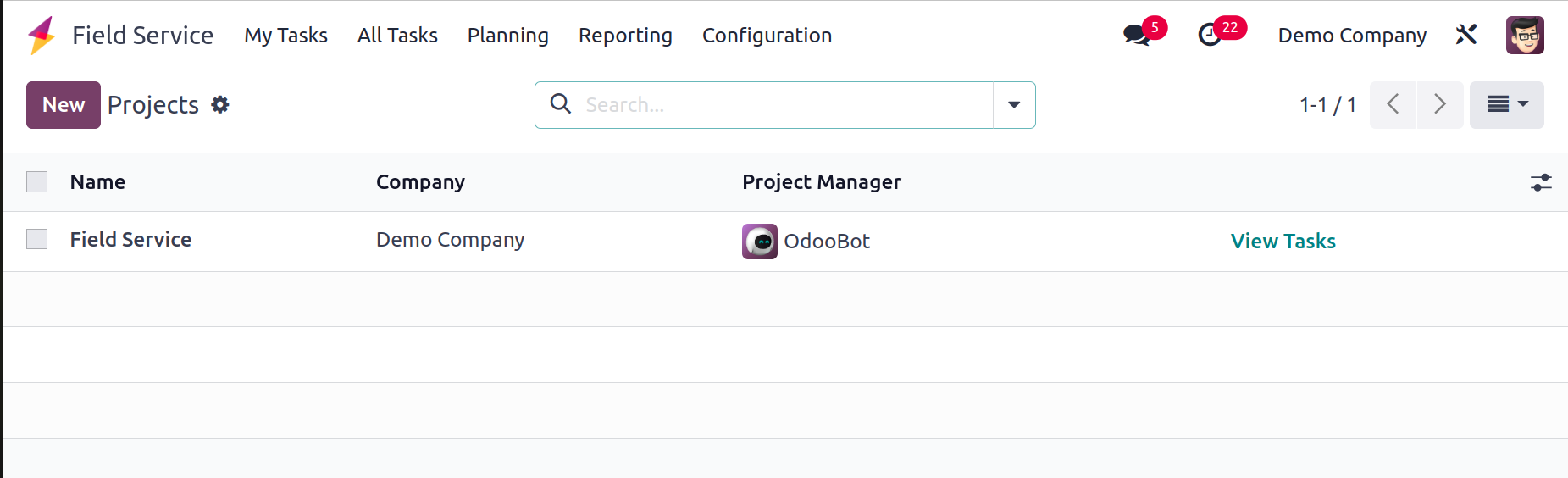Expand the search options dropdown arrow
1568x478 pixels.
click(1014, 105)
